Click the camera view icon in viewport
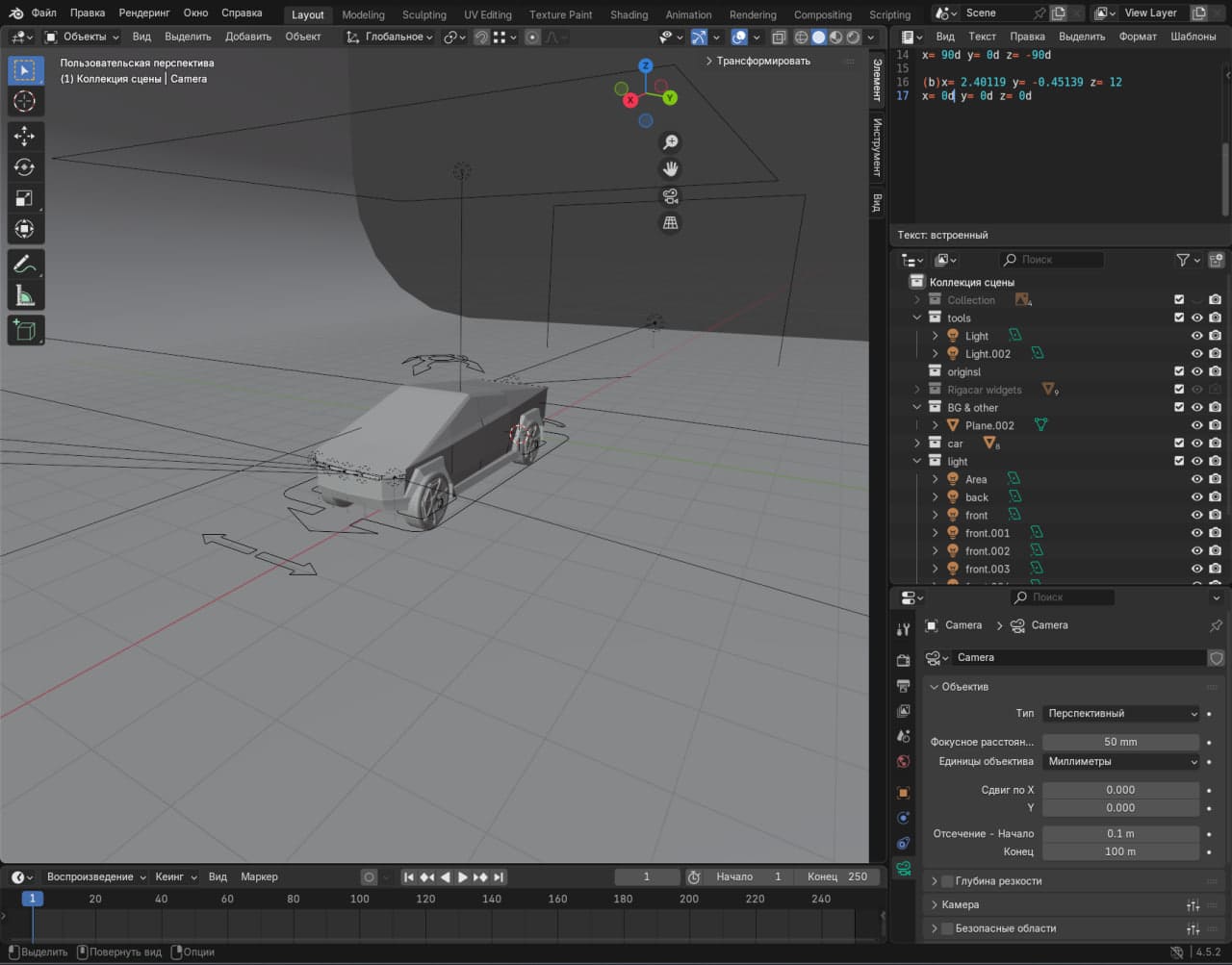Image resolution: width=1232 pixels, height=965 pixels. tap(670, 196)
